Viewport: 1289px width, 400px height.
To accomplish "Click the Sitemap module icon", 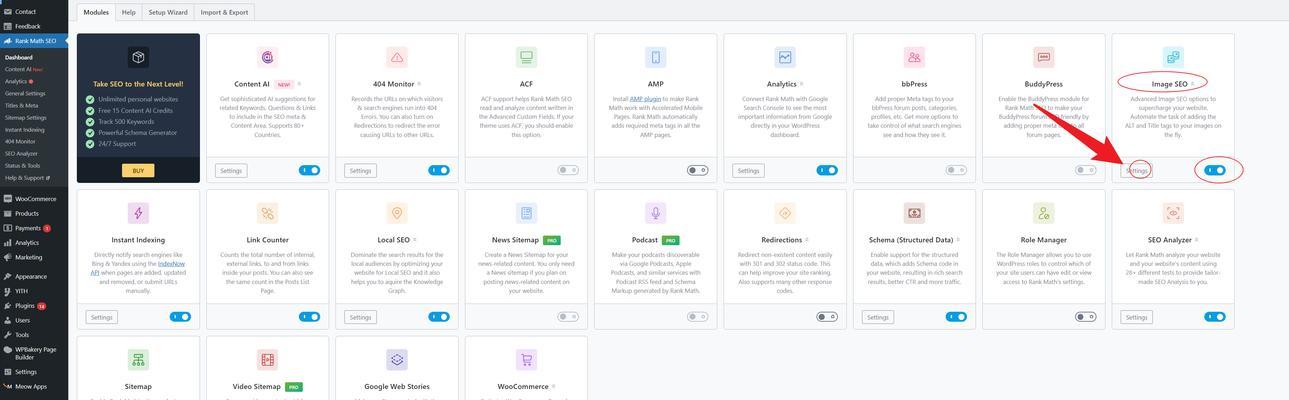I will 138,360.
